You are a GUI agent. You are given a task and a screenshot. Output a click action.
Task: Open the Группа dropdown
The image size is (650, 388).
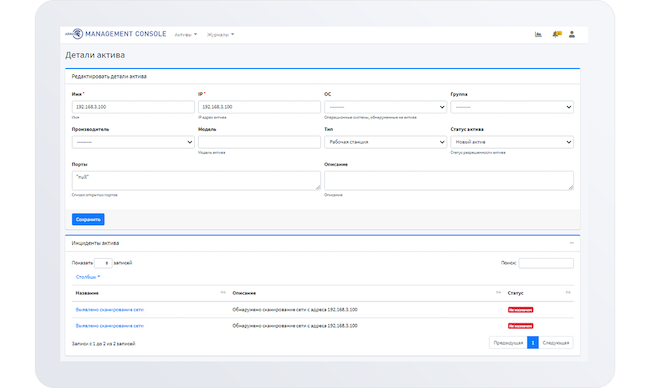(x=512, y=107)
